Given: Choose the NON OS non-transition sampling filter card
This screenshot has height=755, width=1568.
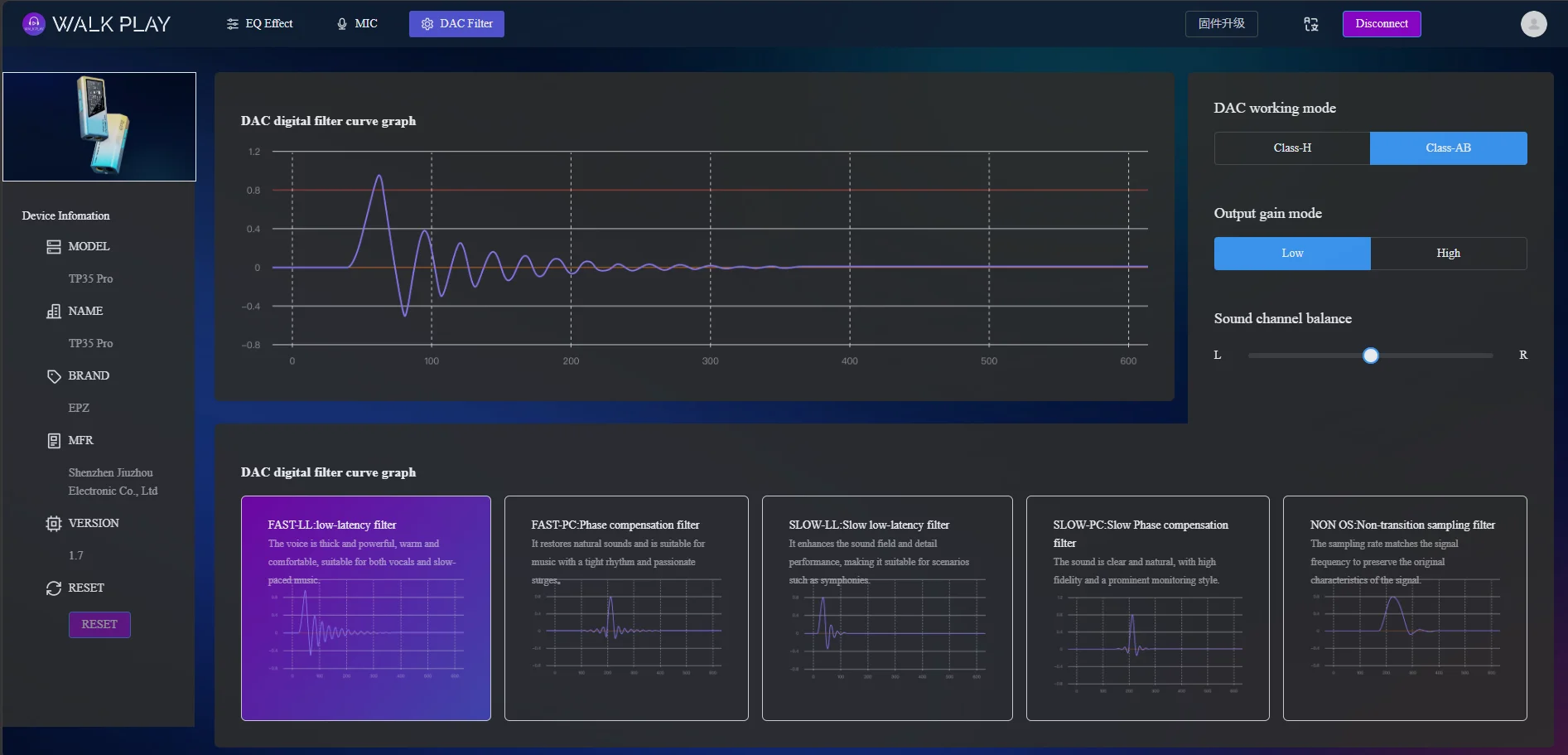Looking at the screenshot, I should click(1405, 608).
